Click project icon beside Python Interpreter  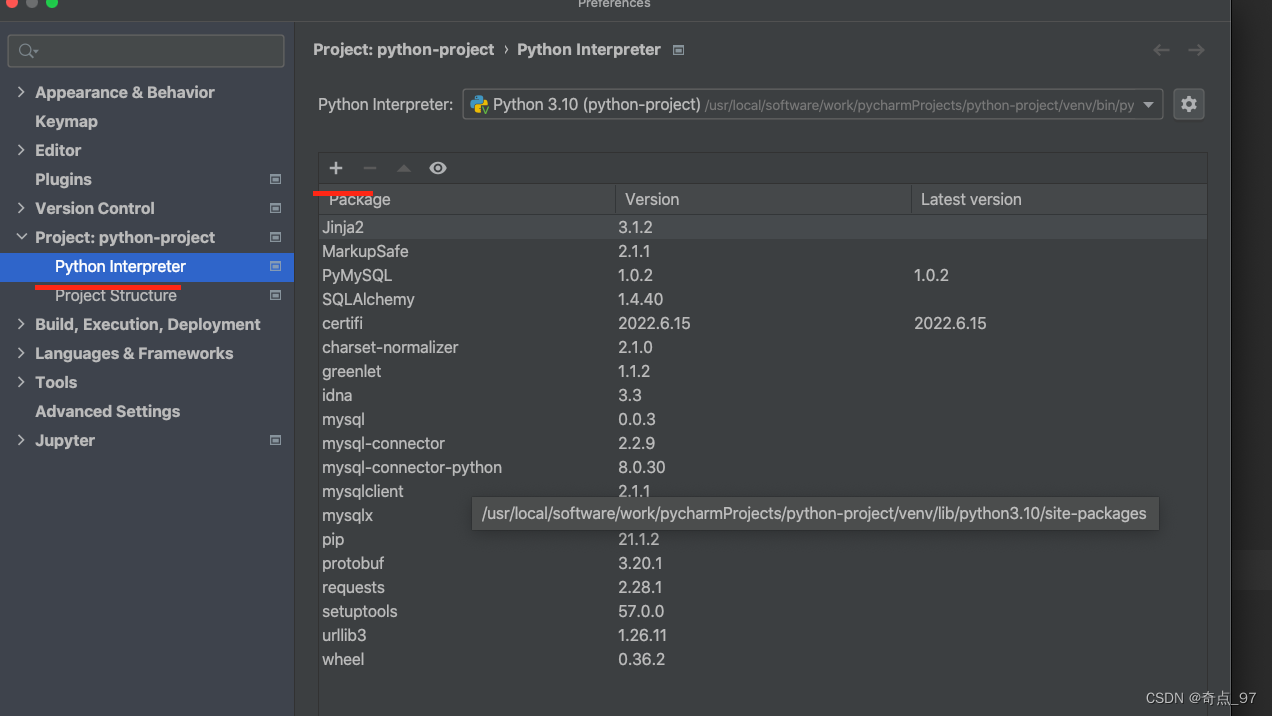[276, 266]
